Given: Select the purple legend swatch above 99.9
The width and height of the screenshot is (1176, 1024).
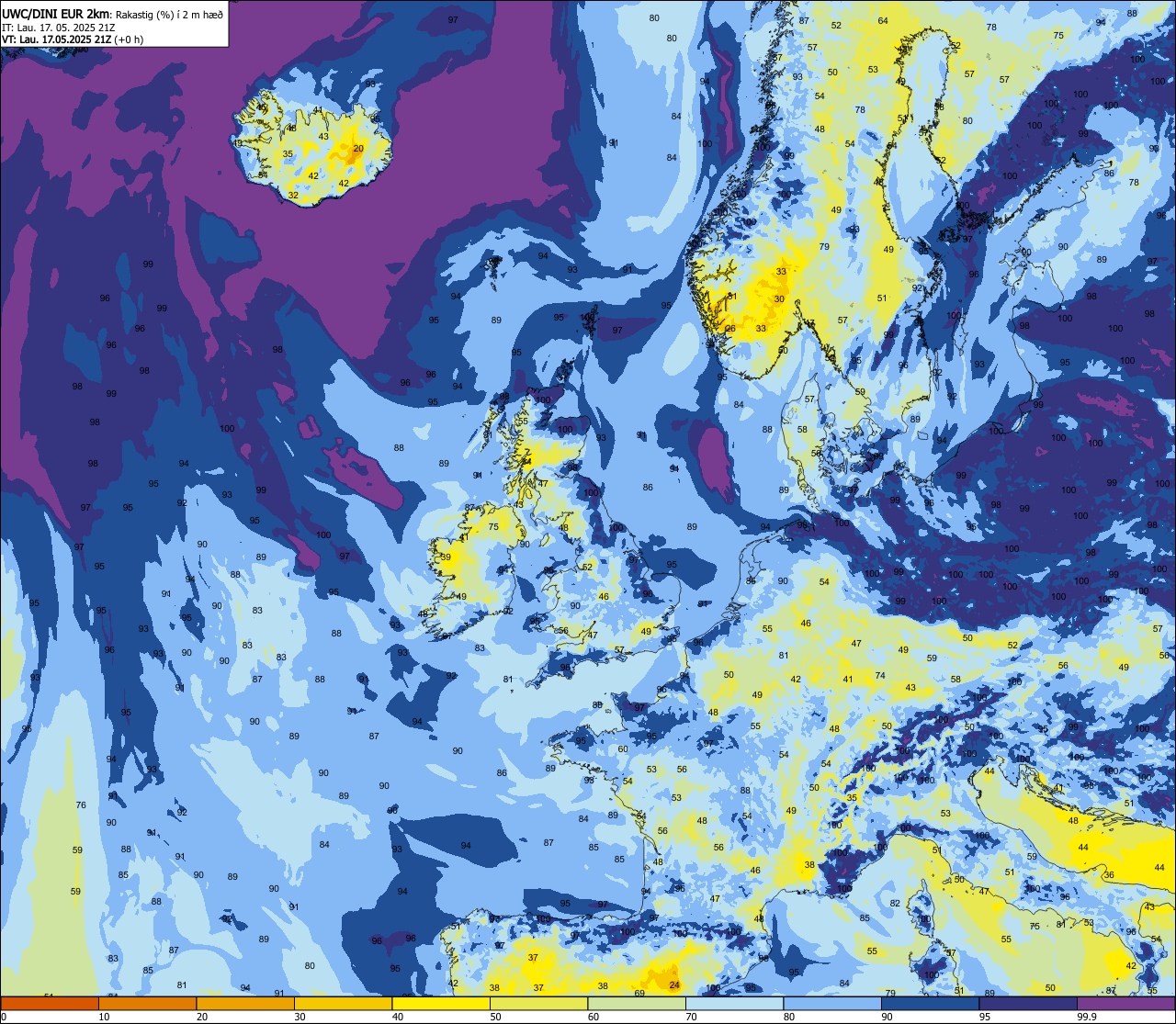Looking at the screenshot, I should (1125, 1004).
